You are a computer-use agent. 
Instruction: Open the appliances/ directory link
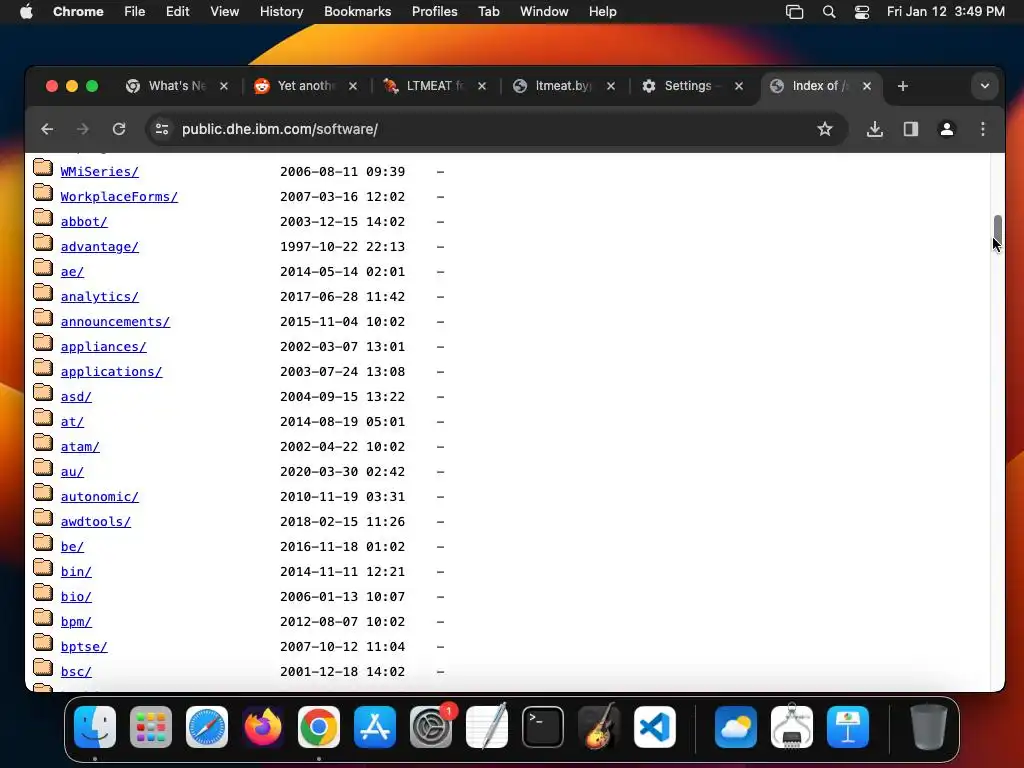[103, 347]
